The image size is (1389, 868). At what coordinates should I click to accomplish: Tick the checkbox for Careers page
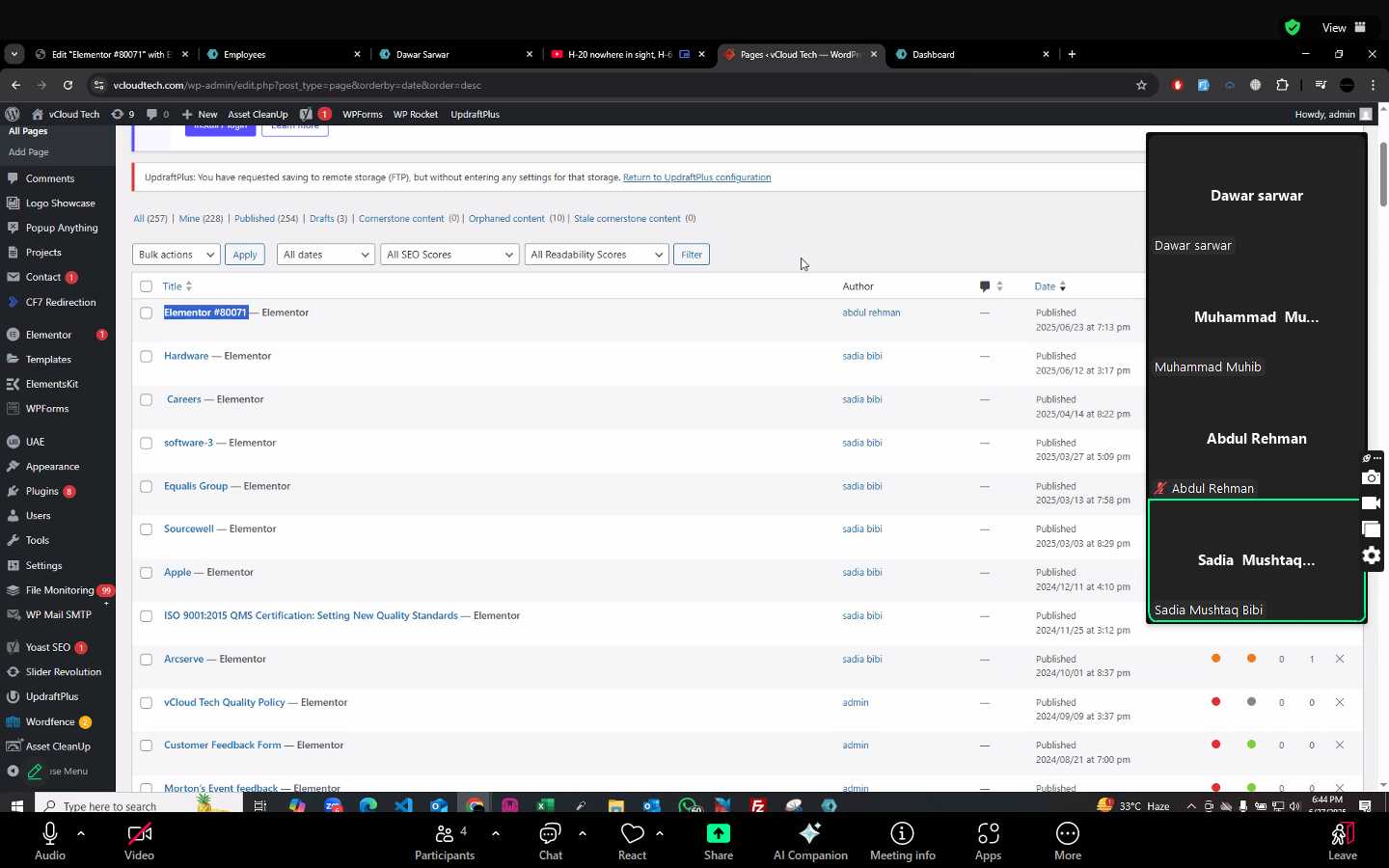[146, 399]
